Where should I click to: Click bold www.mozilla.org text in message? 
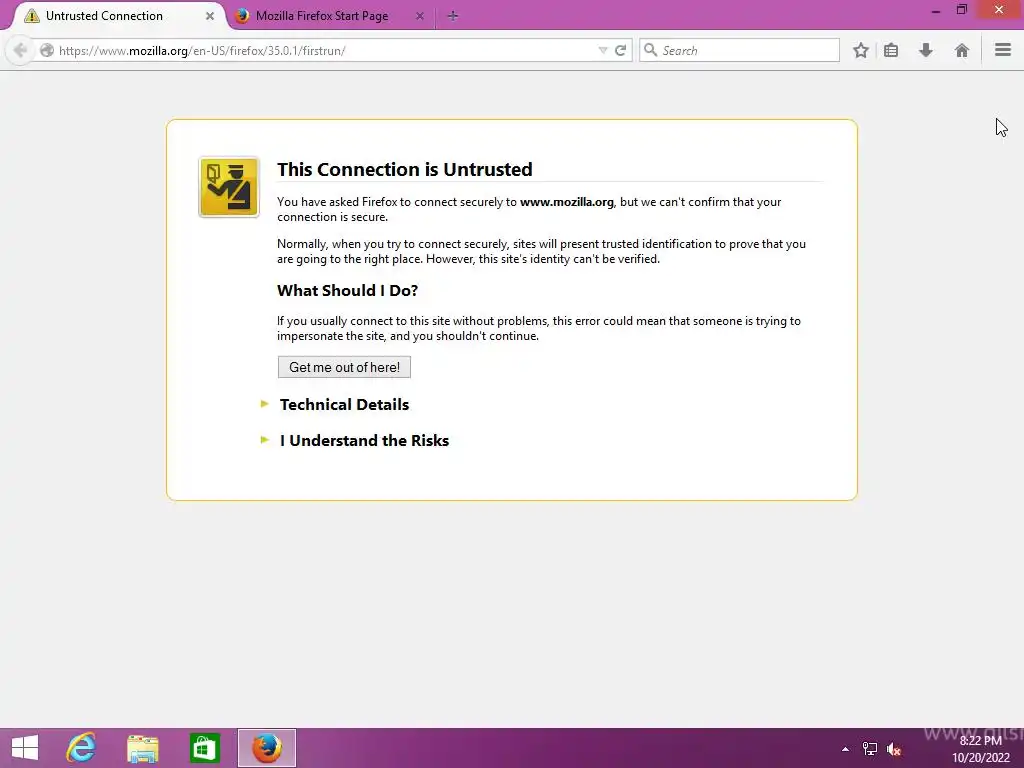[x=566, y=202]
